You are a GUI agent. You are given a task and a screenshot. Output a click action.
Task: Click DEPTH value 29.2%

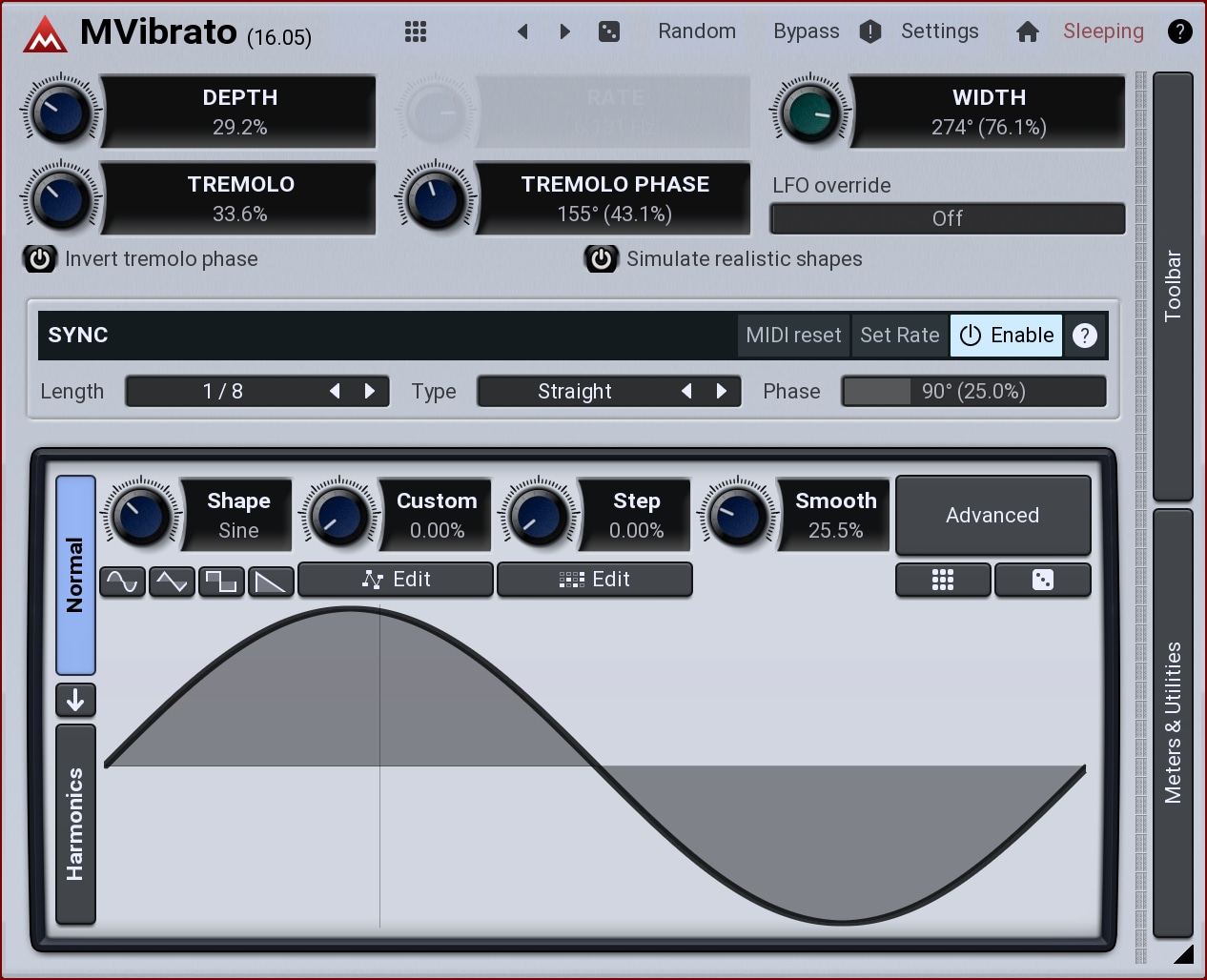pyautogui.click(x=239, y=127)
